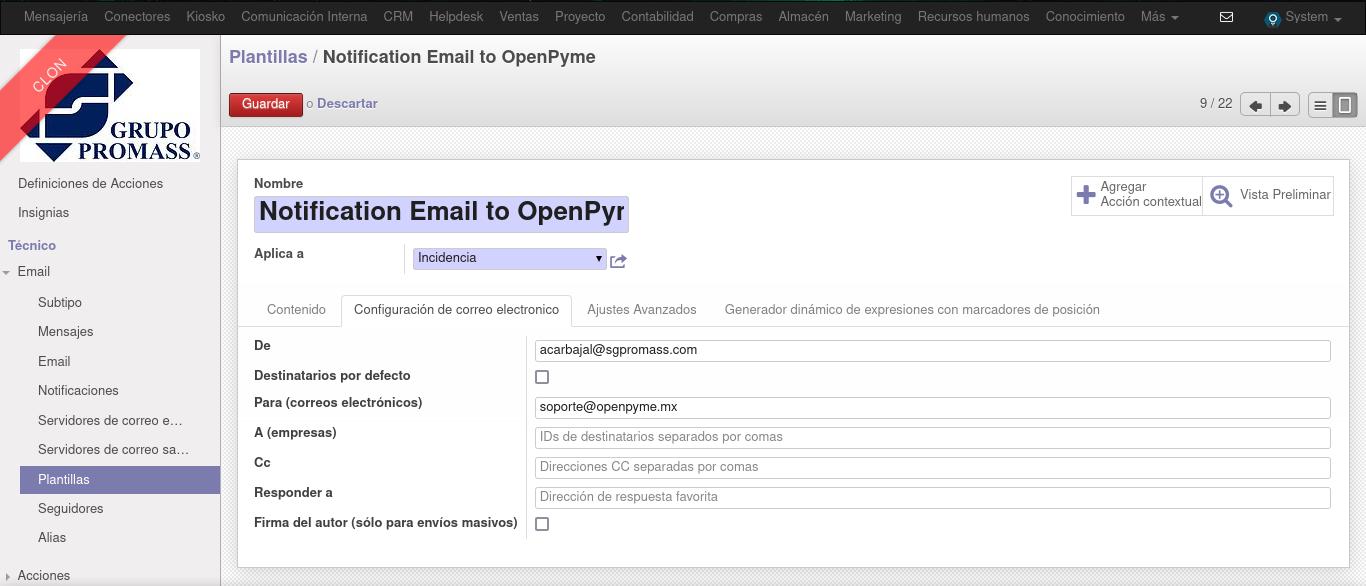The width and height of the screenshot is (1366, 586).
Task: Go to previous record arrow
Action: pyautogui.click(x=1255, y=105)
